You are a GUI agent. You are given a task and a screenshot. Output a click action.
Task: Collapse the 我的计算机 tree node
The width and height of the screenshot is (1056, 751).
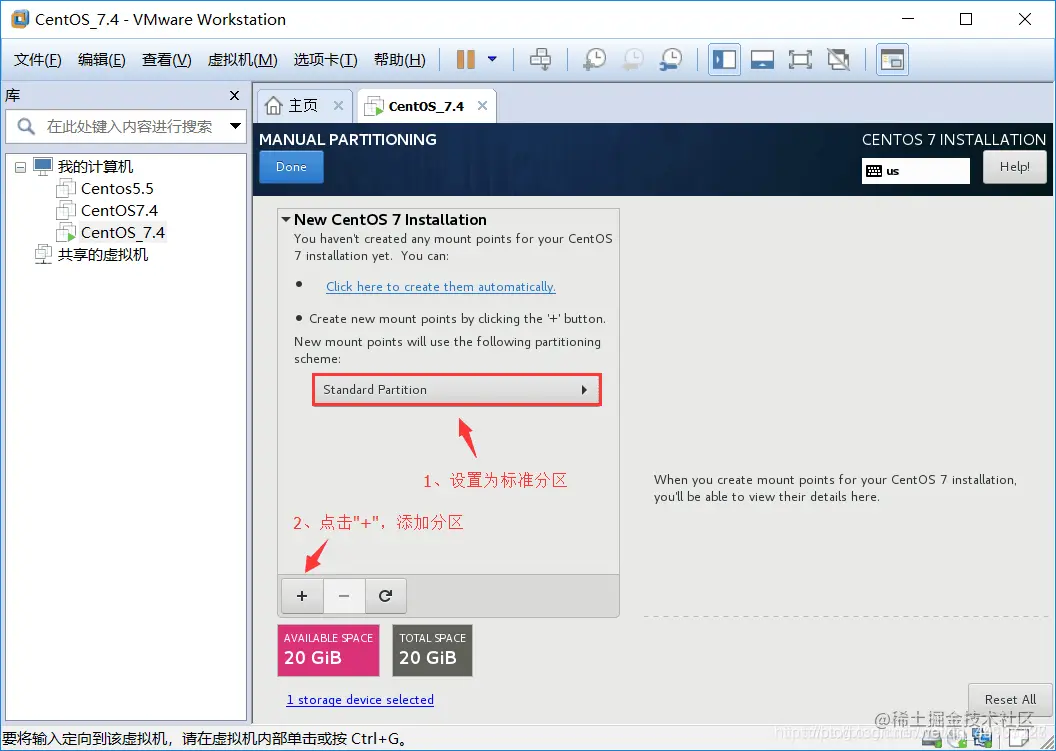[20, 166]
